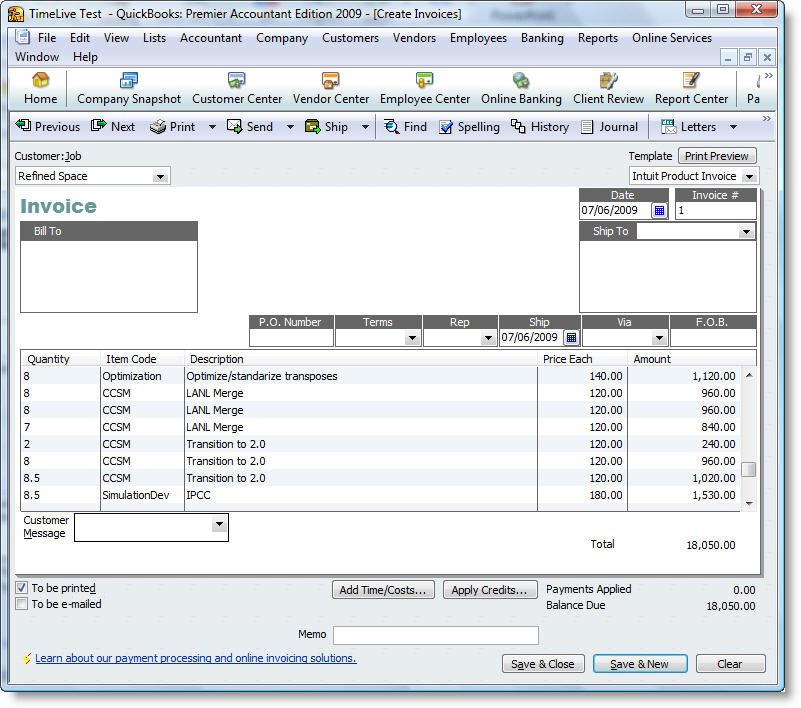Image resolution: width=801 pixels, height=708 pixels.
Task: Click the Invoice # field
Action: pyautogui.click(x=715, y=210)
